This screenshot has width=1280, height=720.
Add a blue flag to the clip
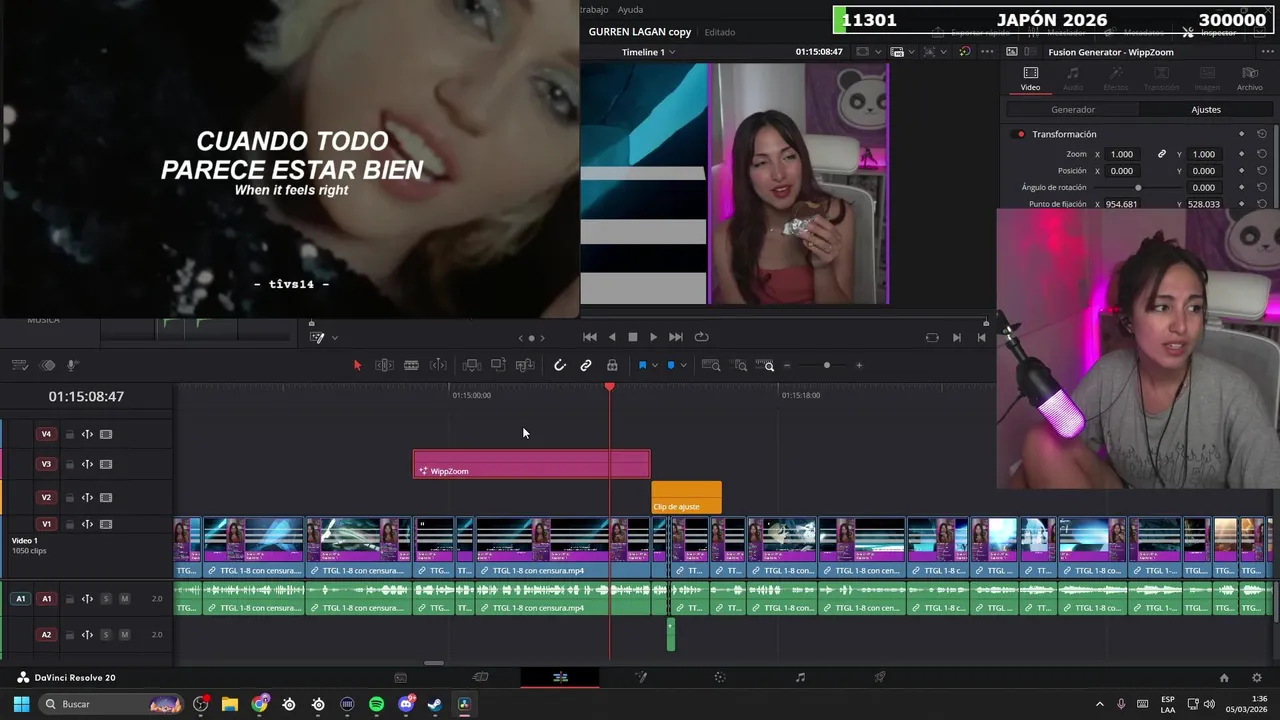coord(642,365)
